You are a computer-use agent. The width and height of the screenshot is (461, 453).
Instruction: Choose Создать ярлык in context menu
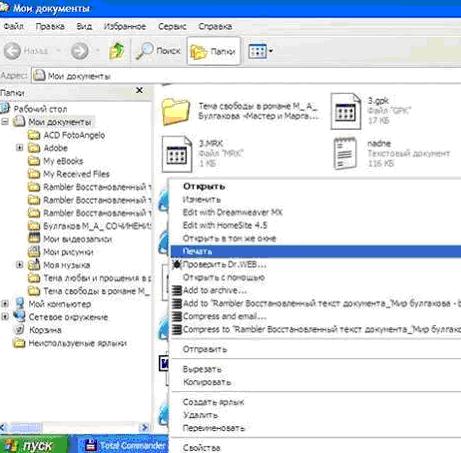click(x=315, y=402)
